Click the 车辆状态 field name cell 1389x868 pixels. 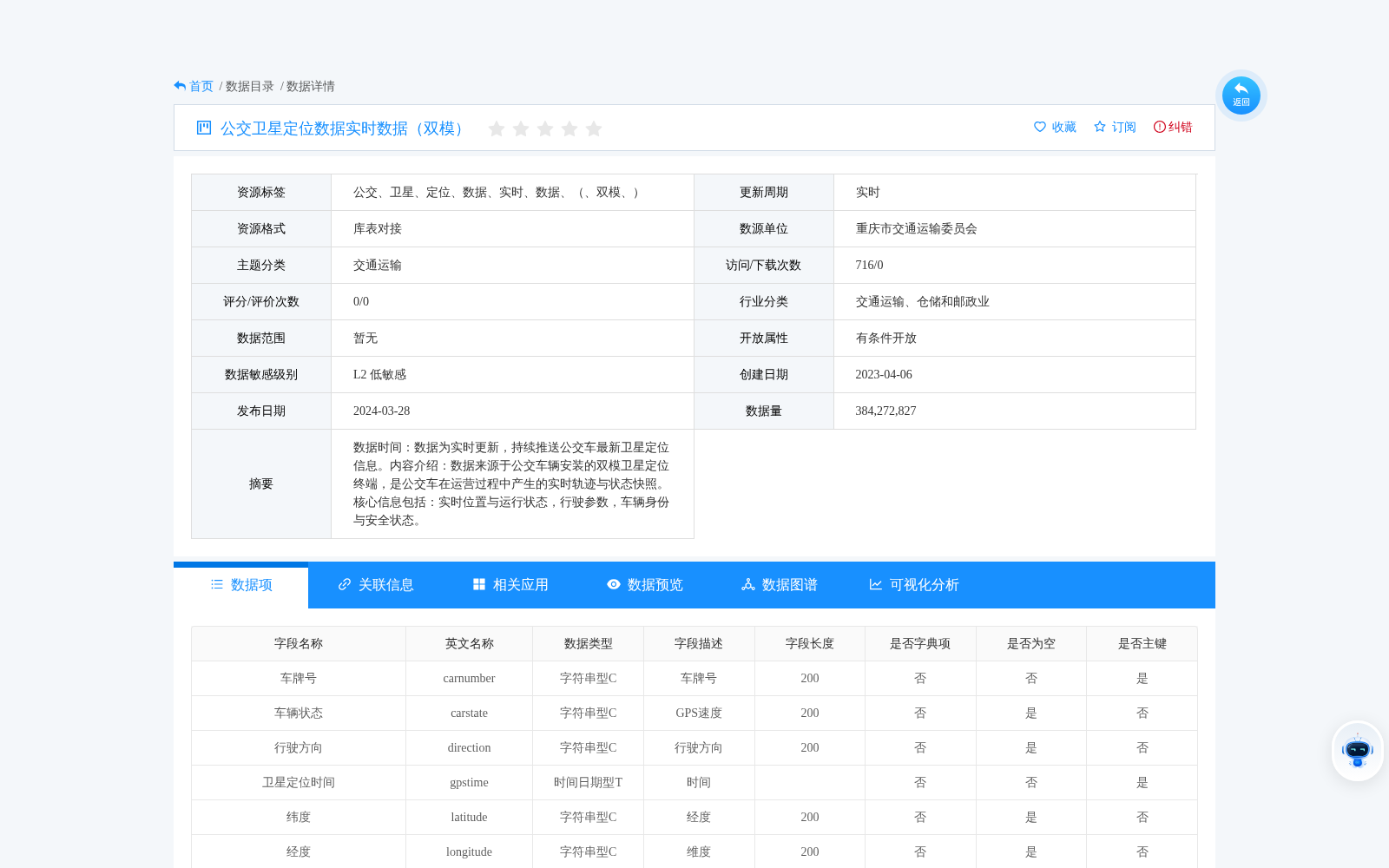[x=299, y=713]
